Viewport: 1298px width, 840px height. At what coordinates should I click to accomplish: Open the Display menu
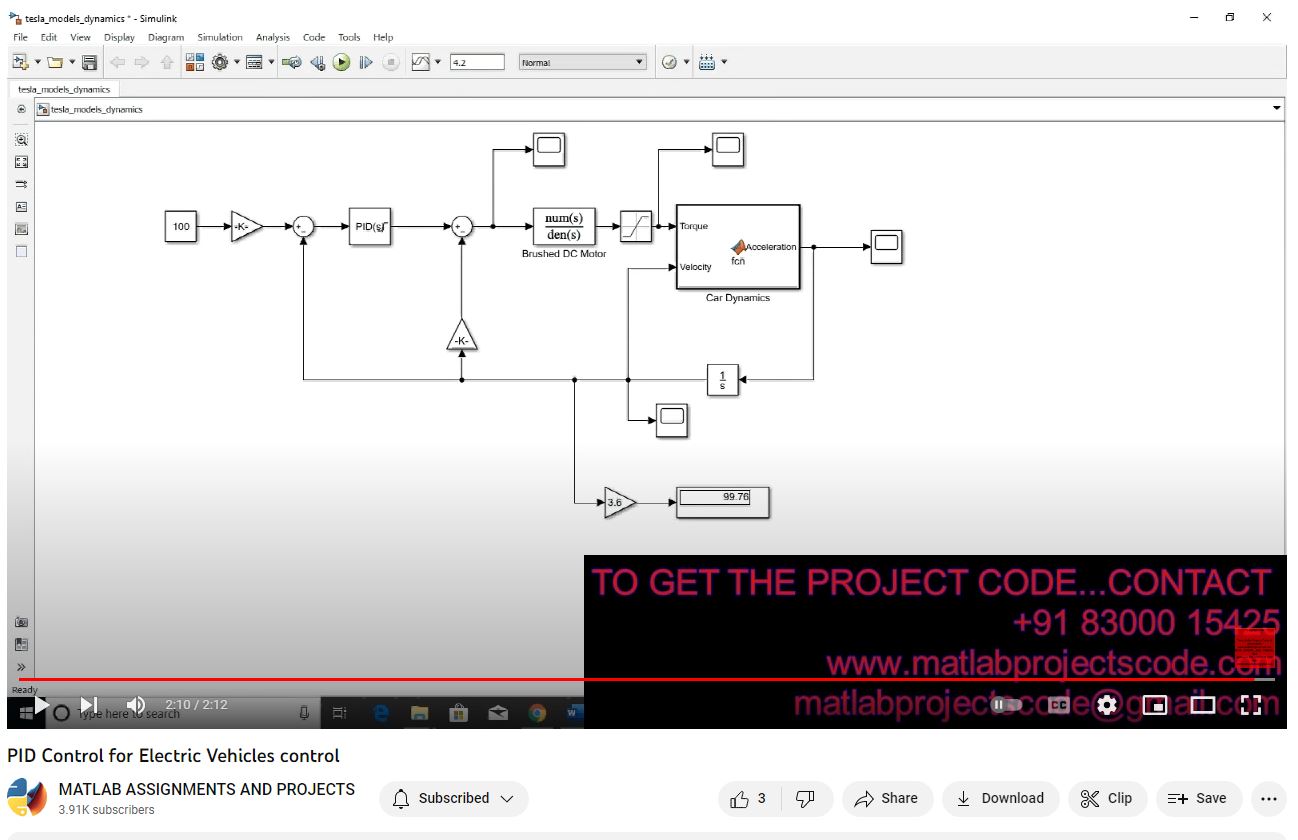[119, 37]
